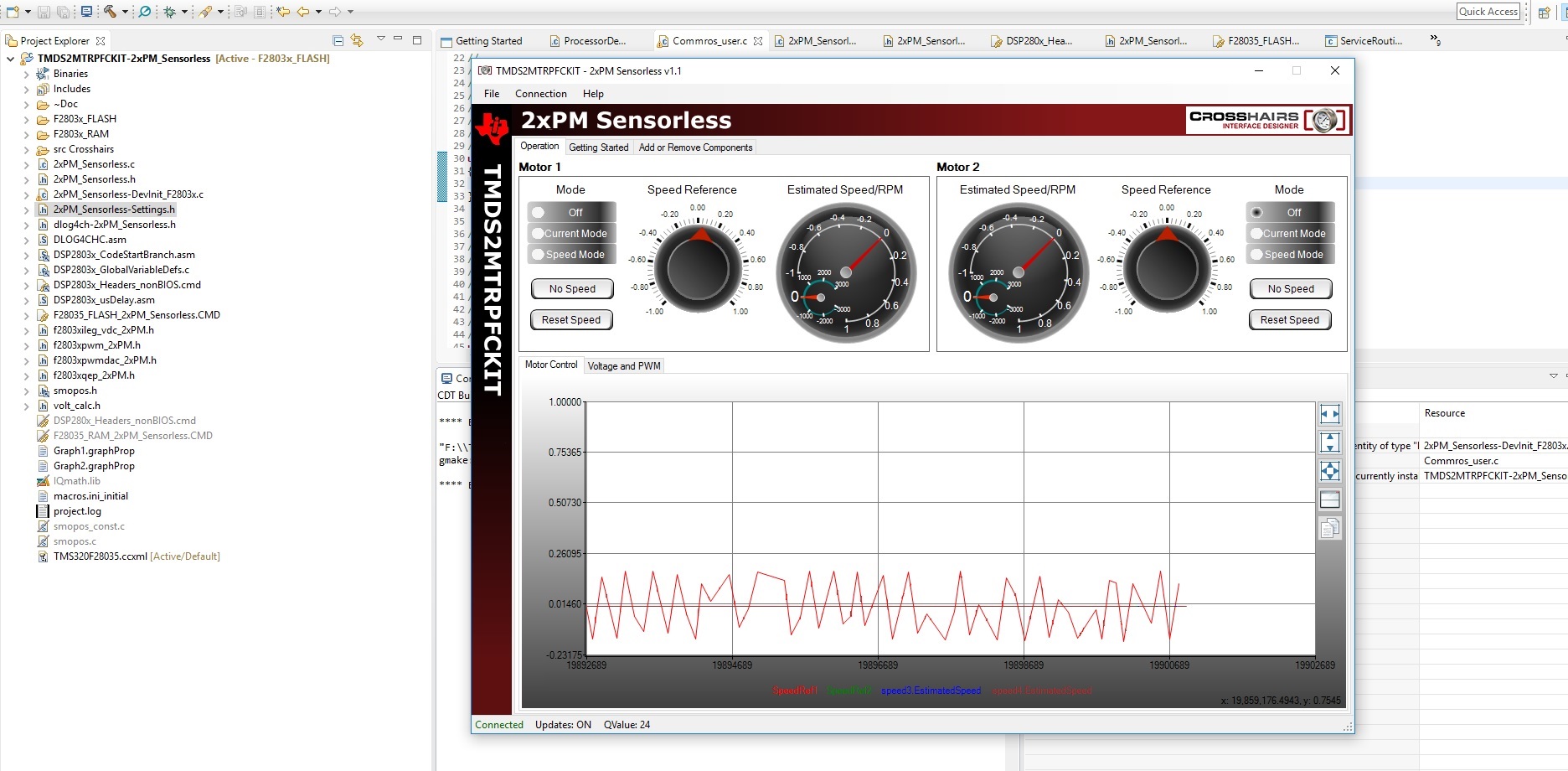Image resolution: width=1568 pixels, height=771 pixels.
Task: Click the Quick Access search field
Action: pyautogui.click(x=1488, y=12)
